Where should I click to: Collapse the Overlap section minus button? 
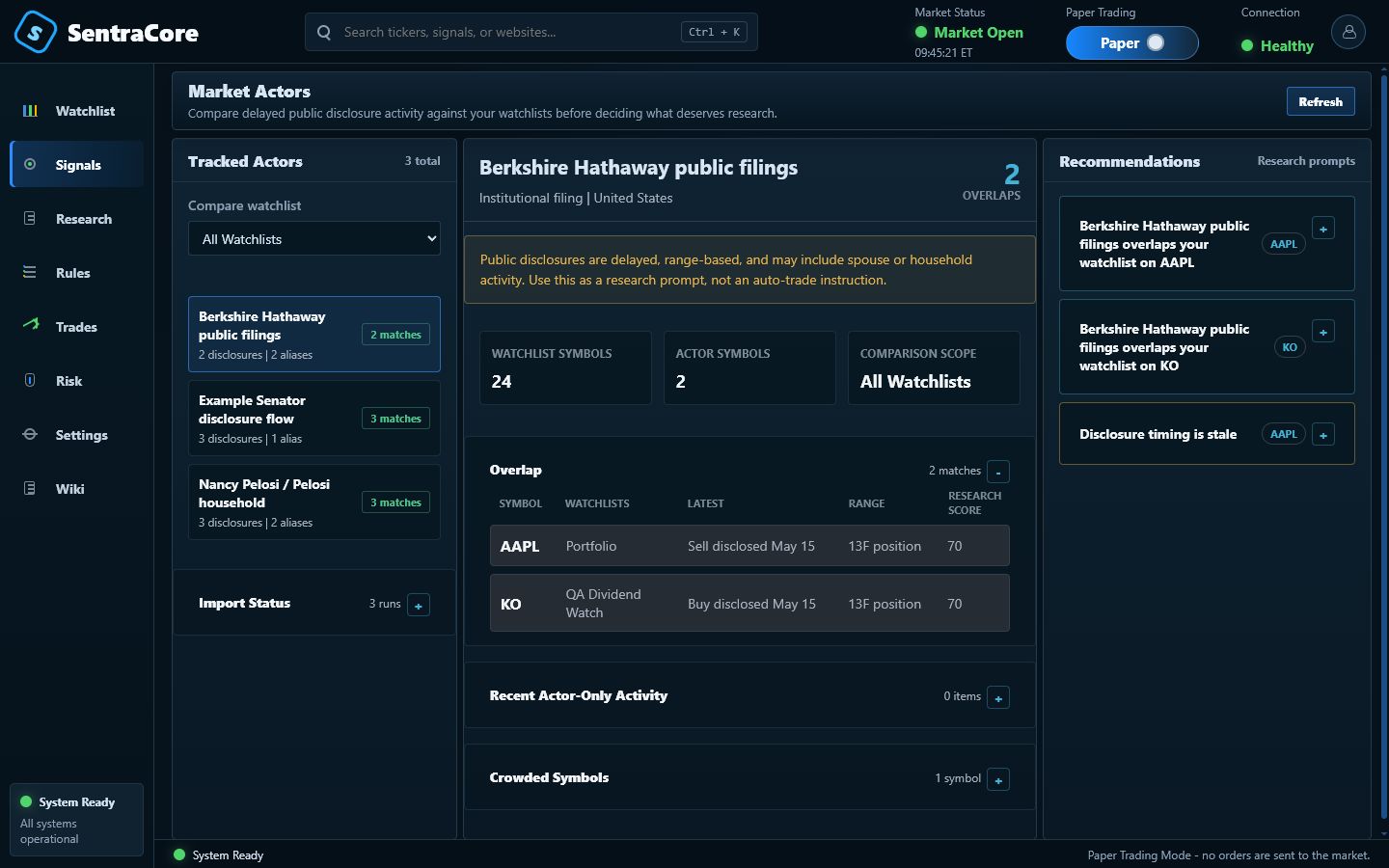tap(998, 472)
